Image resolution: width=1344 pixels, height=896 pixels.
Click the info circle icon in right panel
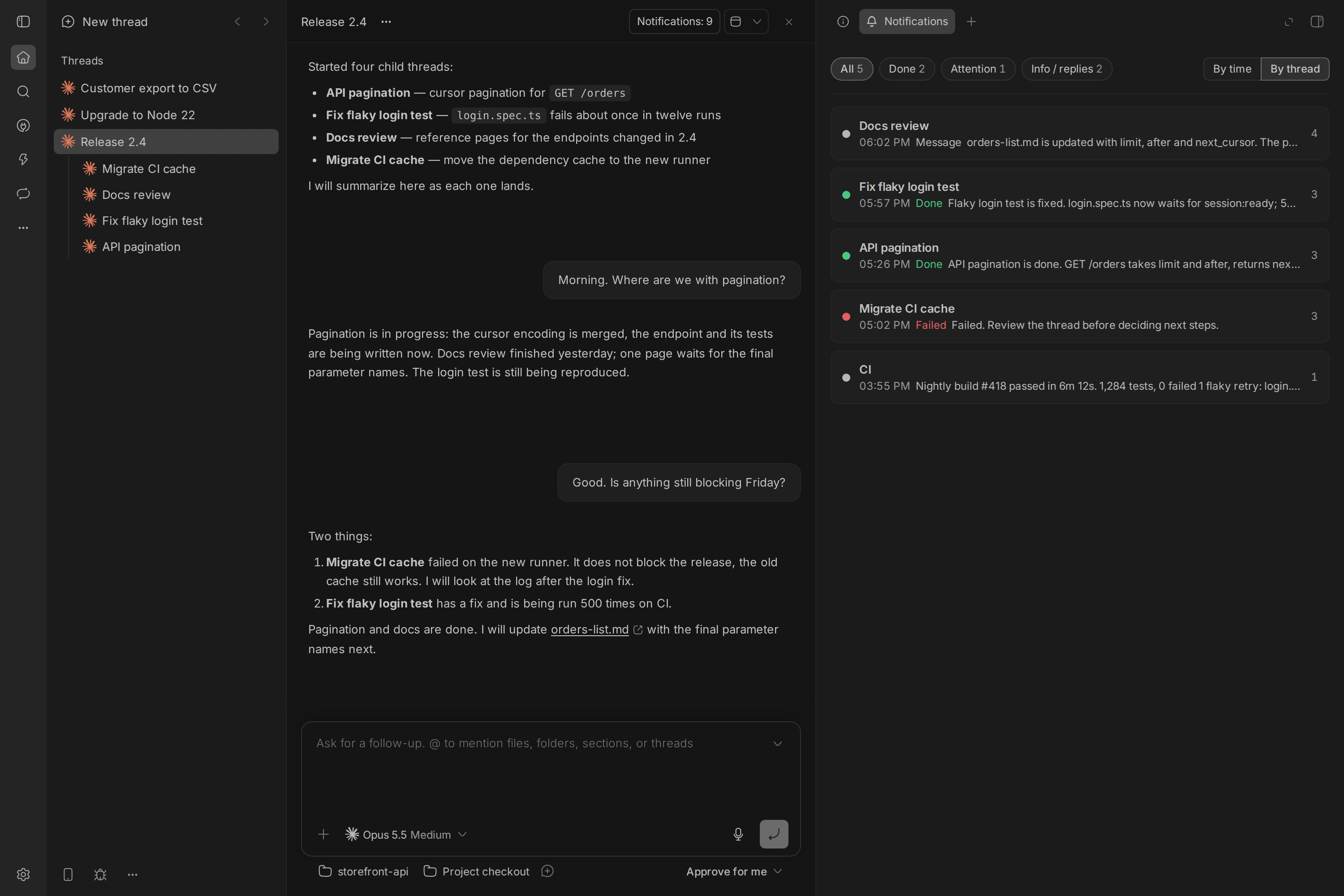pos(843,22)
